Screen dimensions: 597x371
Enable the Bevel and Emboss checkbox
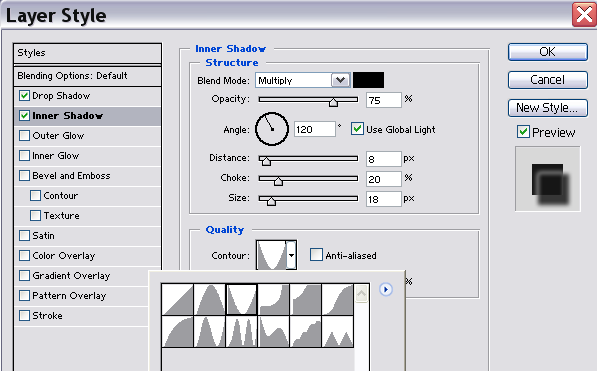click(24, 175)
